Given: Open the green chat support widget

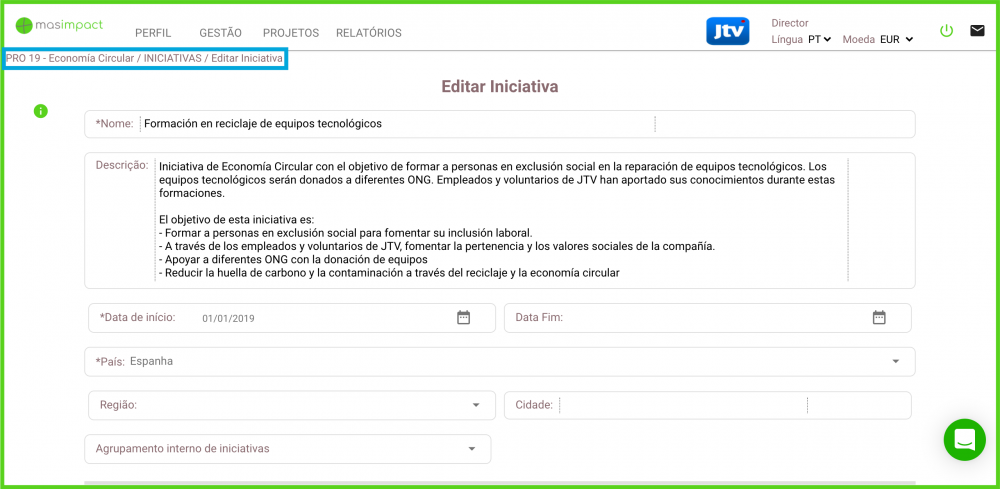Looking at the screenshot, I should click(x=964, y=439).
